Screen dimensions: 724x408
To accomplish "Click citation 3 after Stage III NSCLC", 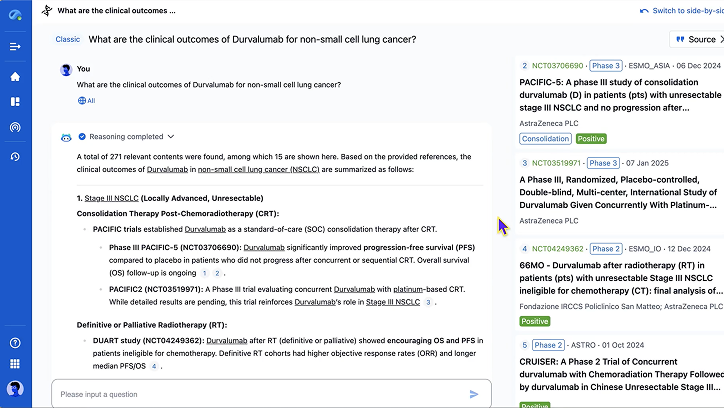I will click(x=428, y=302).
